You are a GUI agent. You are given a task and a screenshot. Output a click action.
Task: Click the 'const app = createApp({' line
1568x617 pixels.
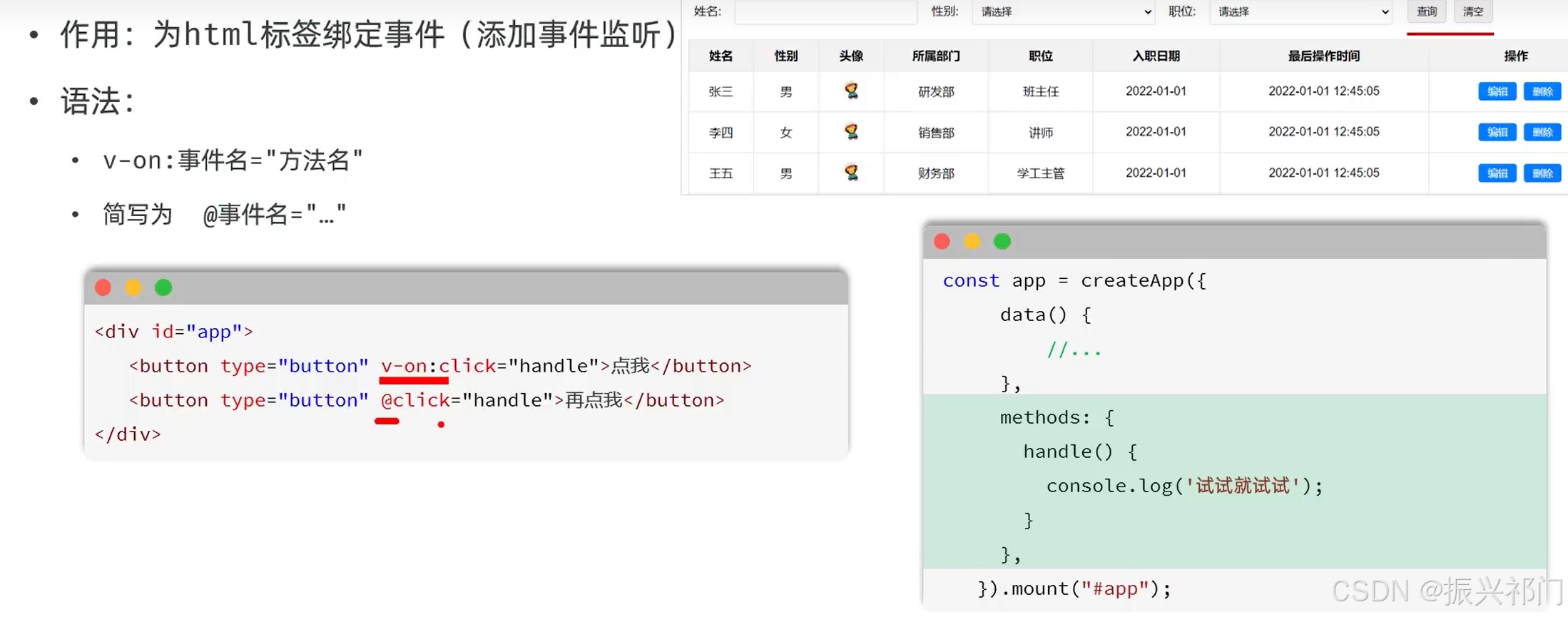click(x=1074, y=280)
